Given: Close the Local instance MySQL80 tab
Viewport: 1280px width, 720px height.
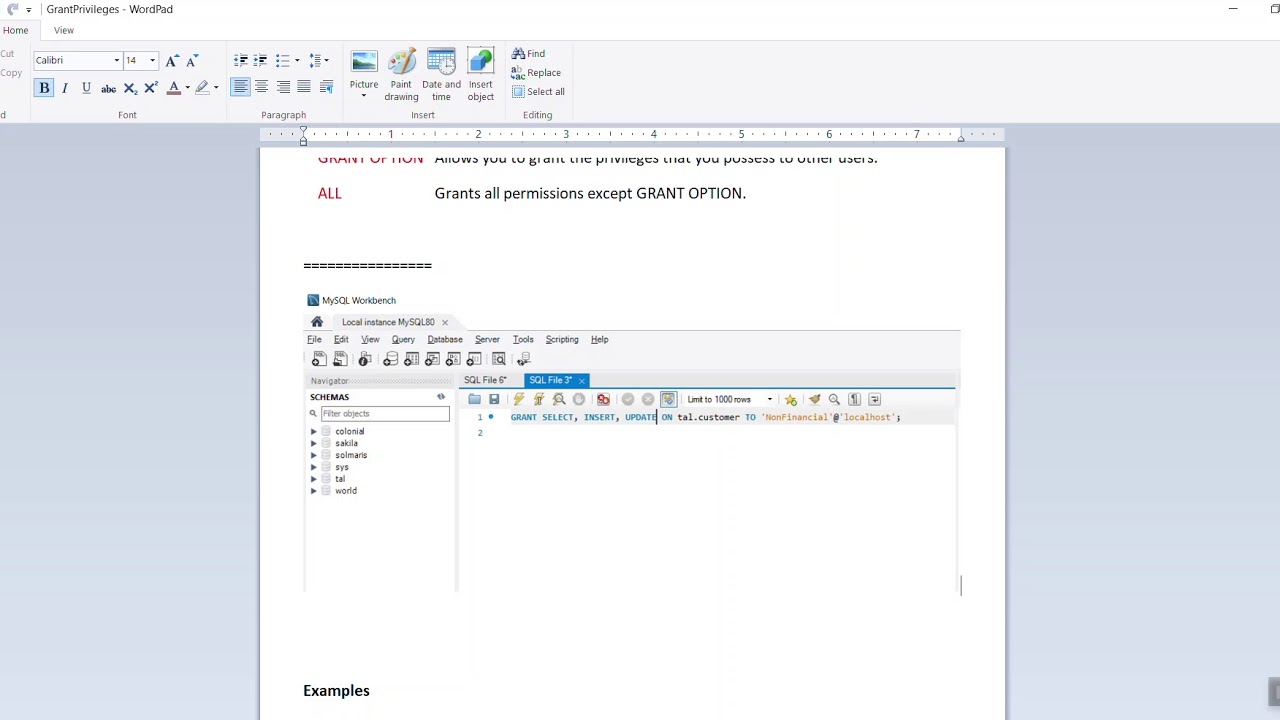Looking at the screenshot, I should (445, 322).
